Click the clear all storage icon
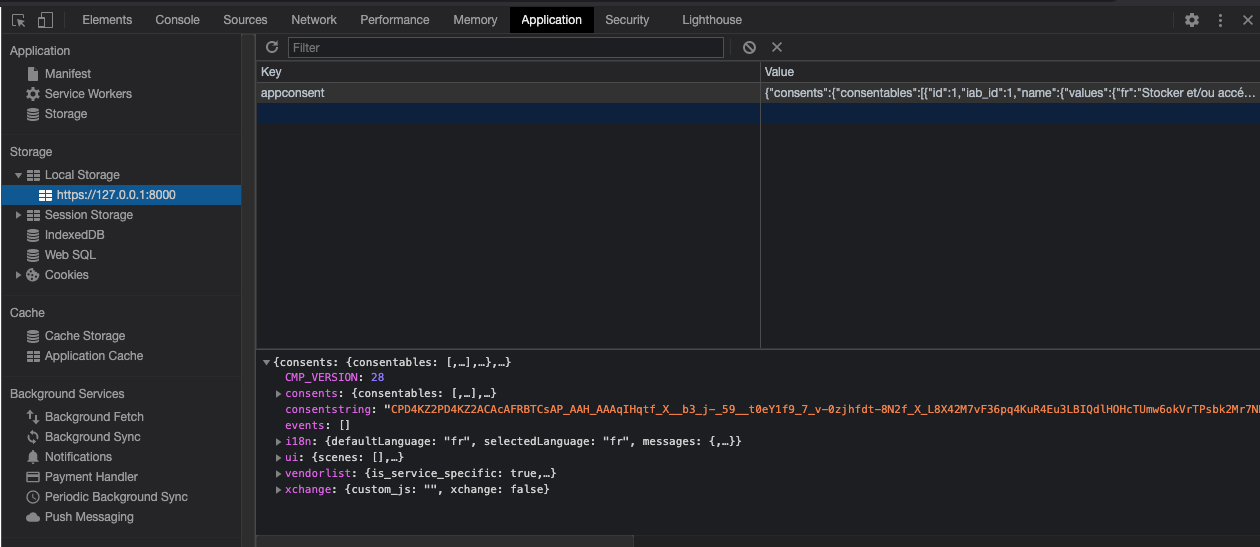Screen dimensions: 1260x547 [749, 47]
